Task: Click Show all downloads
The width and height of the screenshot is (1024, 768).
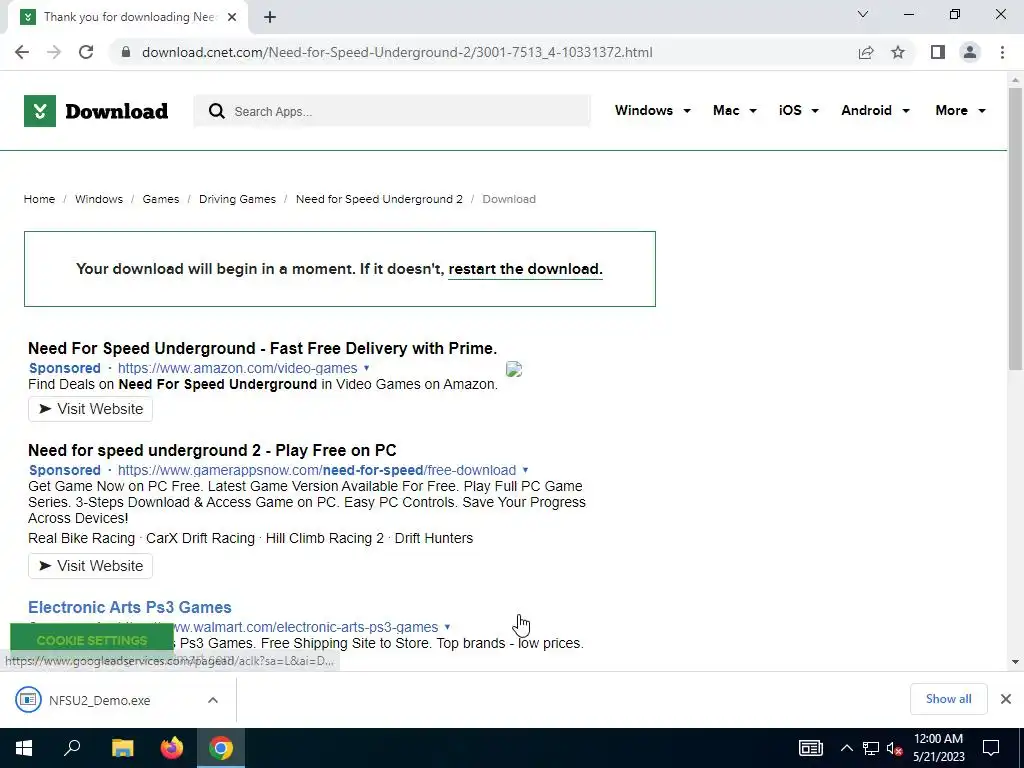Action: [948, 699]
